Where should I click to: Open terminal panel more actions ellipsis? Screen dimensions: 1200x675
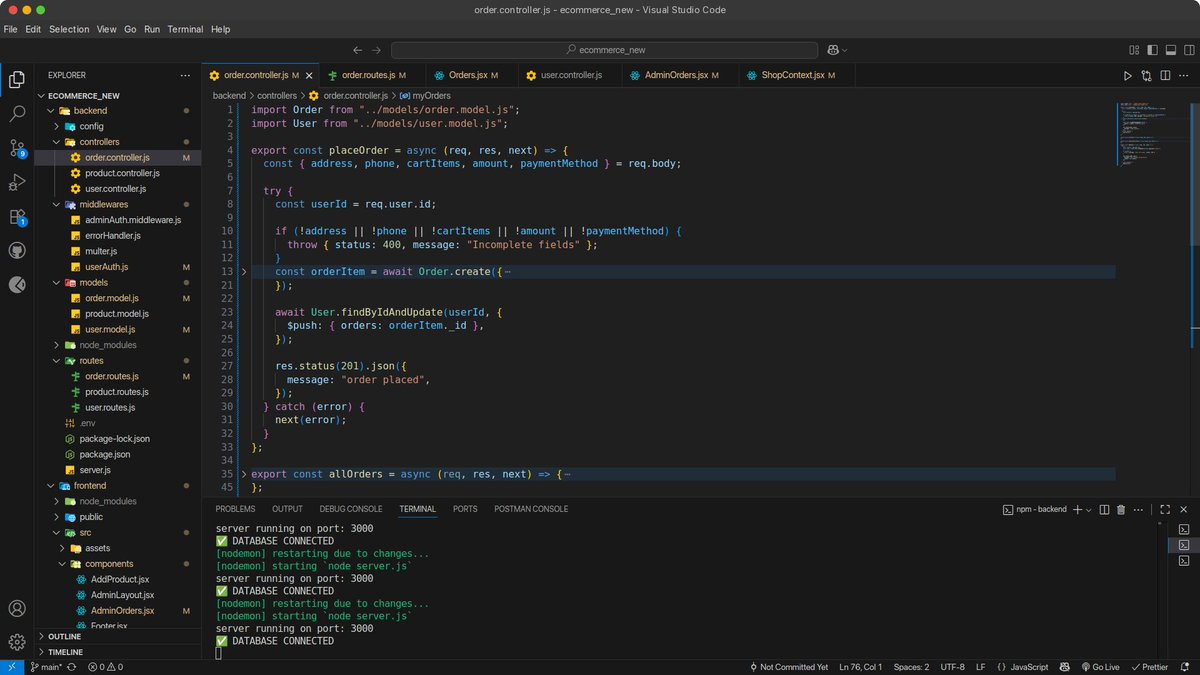point(1138,509)
